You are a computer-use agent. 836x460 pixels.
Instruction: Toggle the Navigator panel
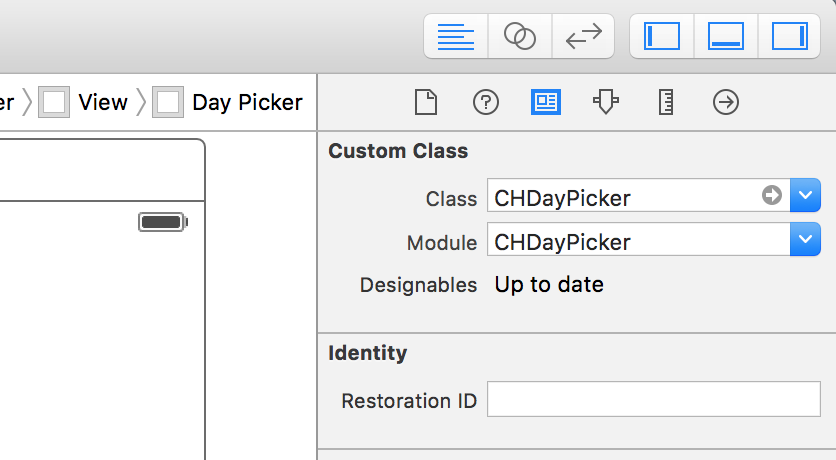[x=662, y=36]
